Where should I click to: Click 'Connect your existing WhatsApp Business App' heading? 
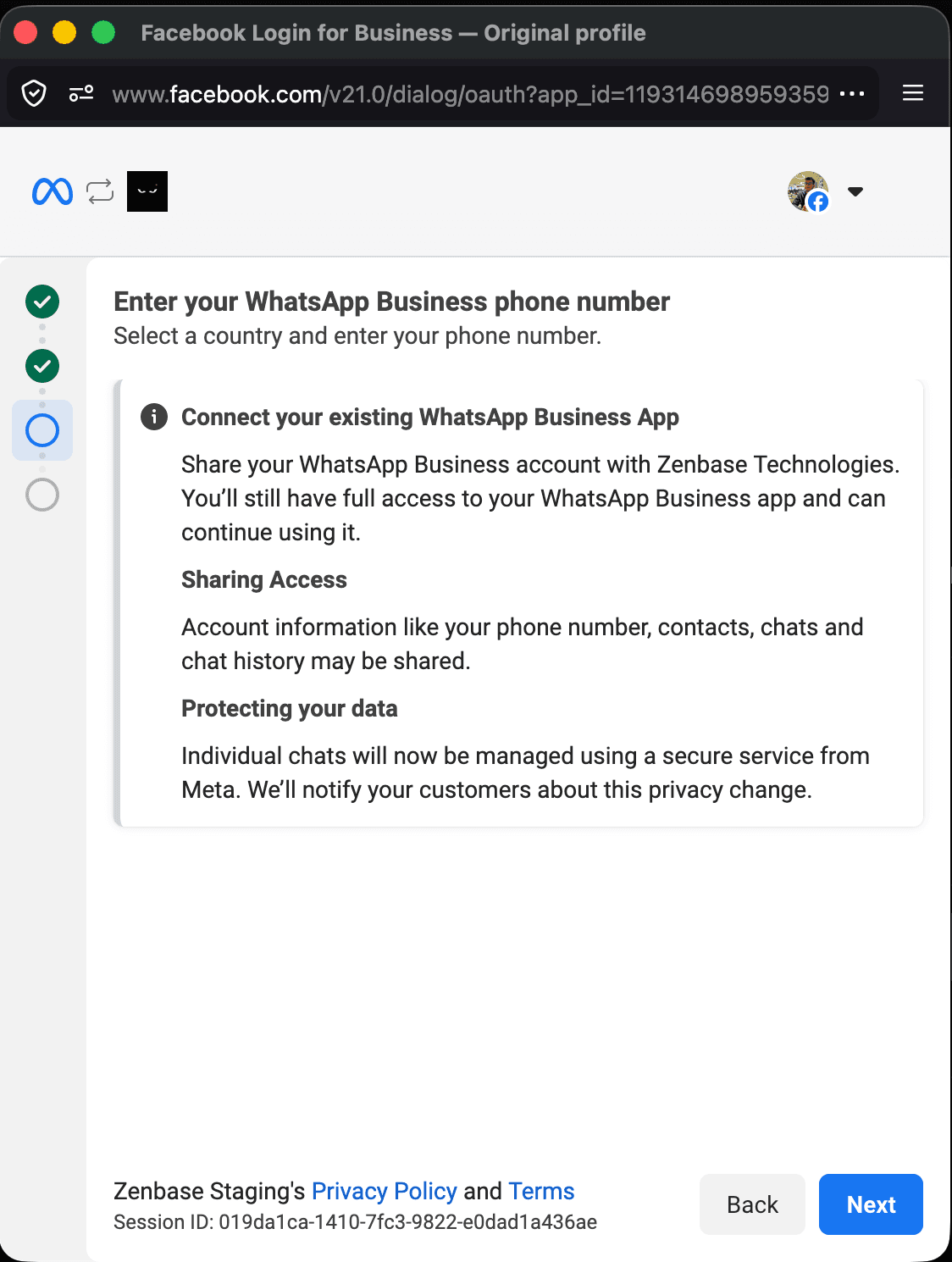coord(430,417)
